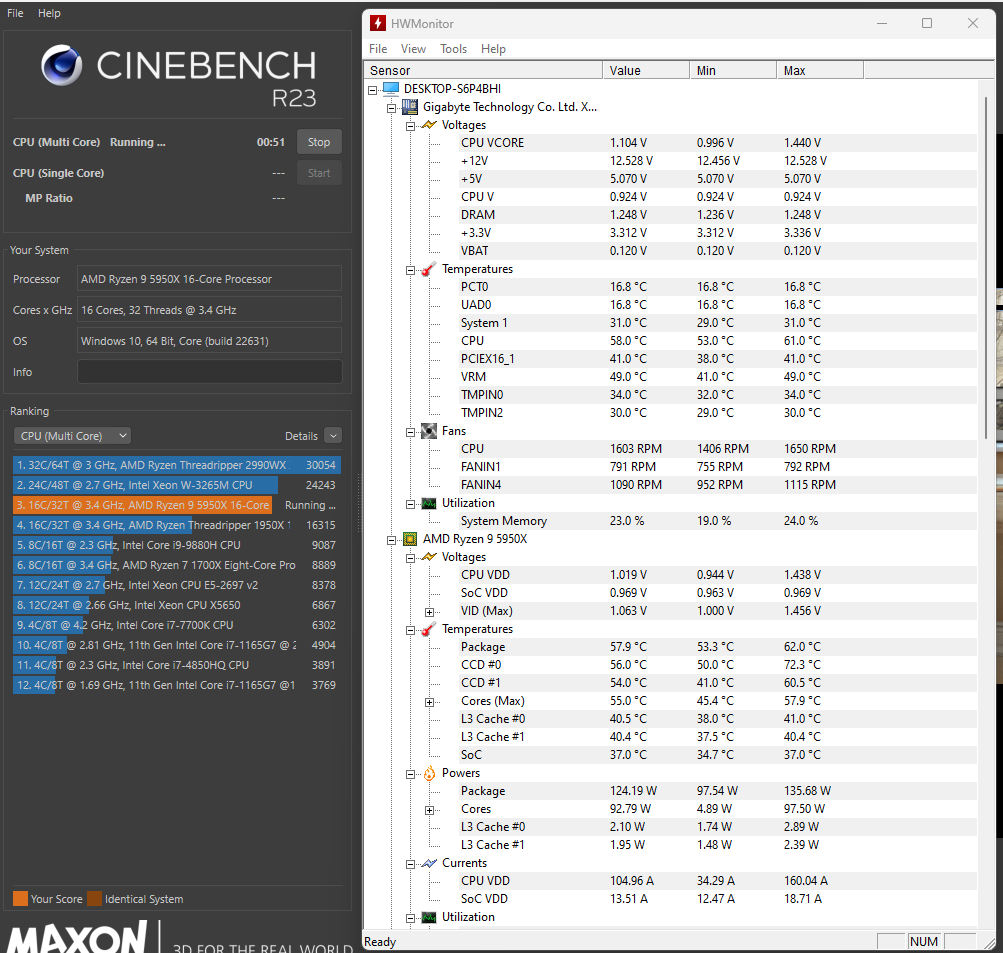Screen dimensions: 1003x953
Task: Select ranking entry Core i9-9880H
Action: point(177,545)
